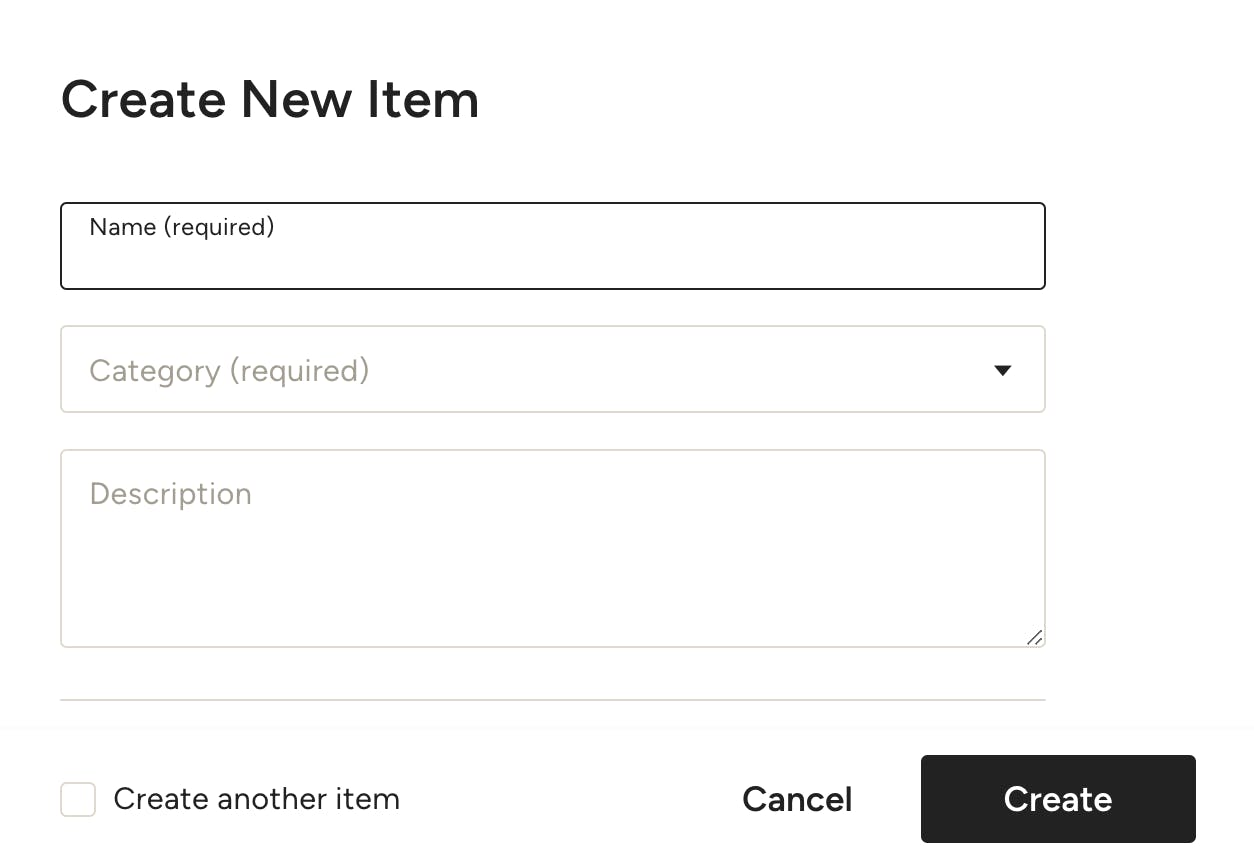Click the divider line below Description
Image resolution: width=1254 pixels, height=864 pixels.
553,700
